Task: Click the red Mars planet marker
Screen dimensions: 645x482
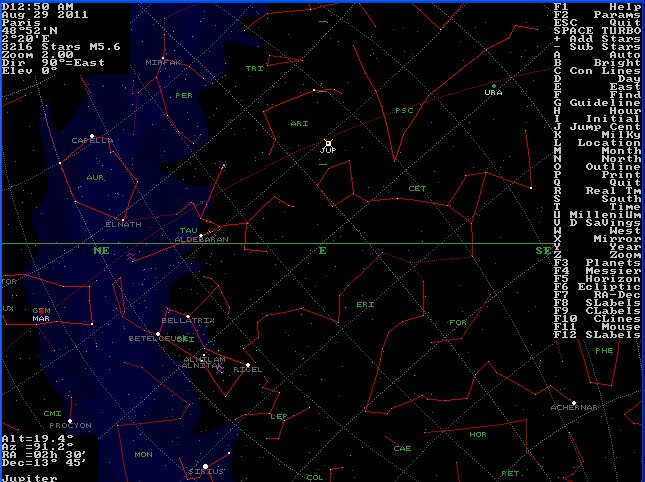Action: coord(41,312)
